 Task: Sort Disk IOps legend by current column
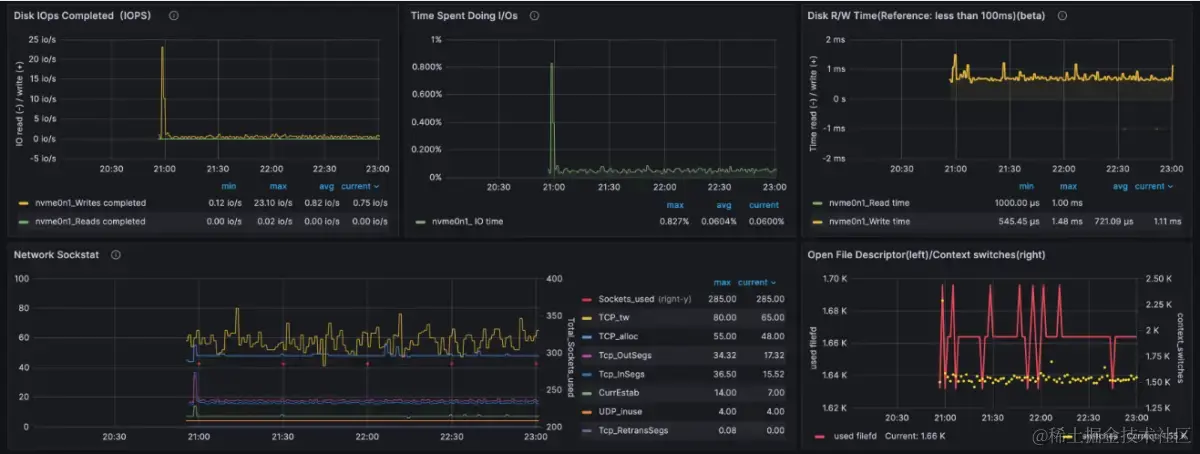[x=360, y=186]
